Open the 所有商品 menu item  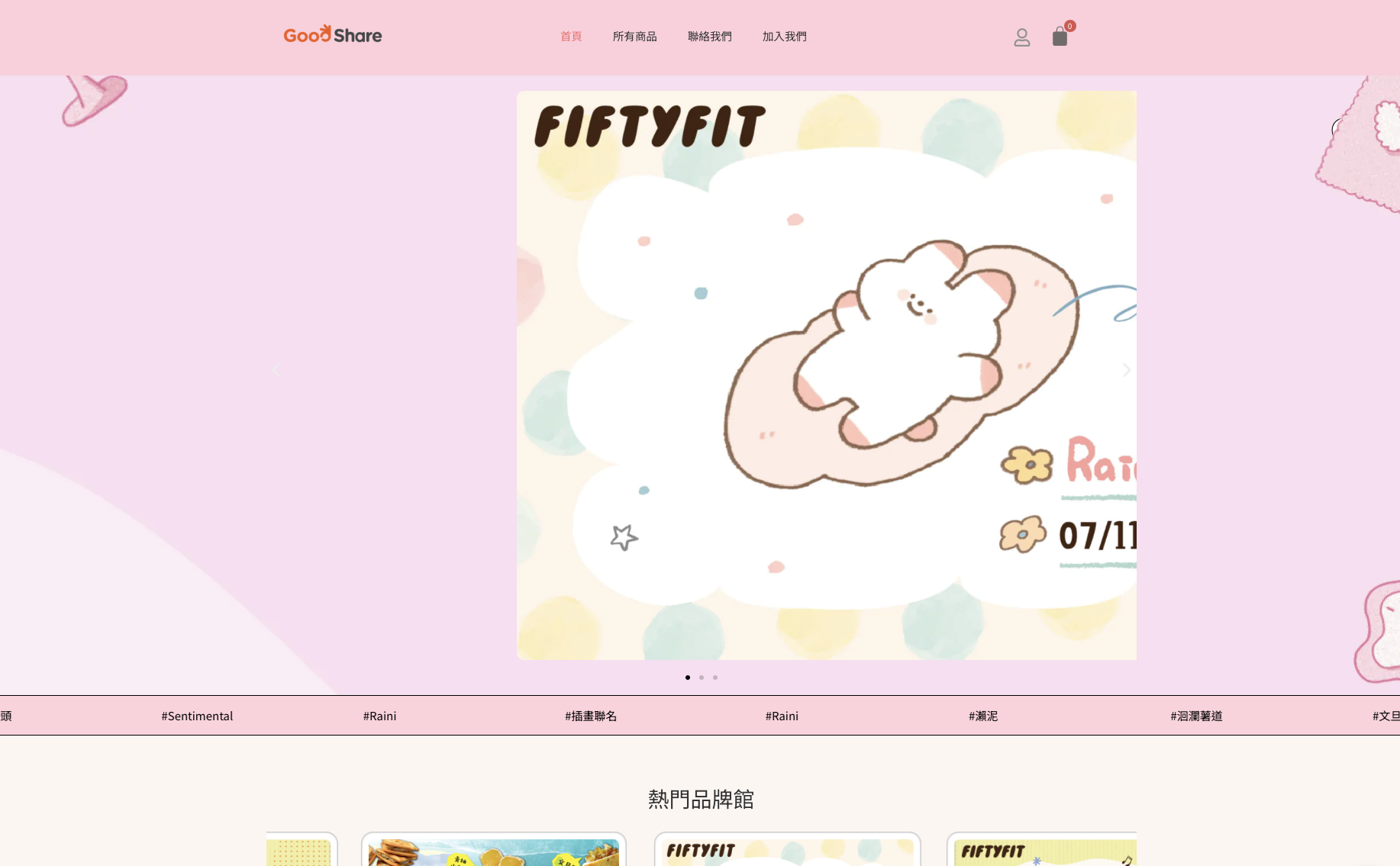pos(634,37)
